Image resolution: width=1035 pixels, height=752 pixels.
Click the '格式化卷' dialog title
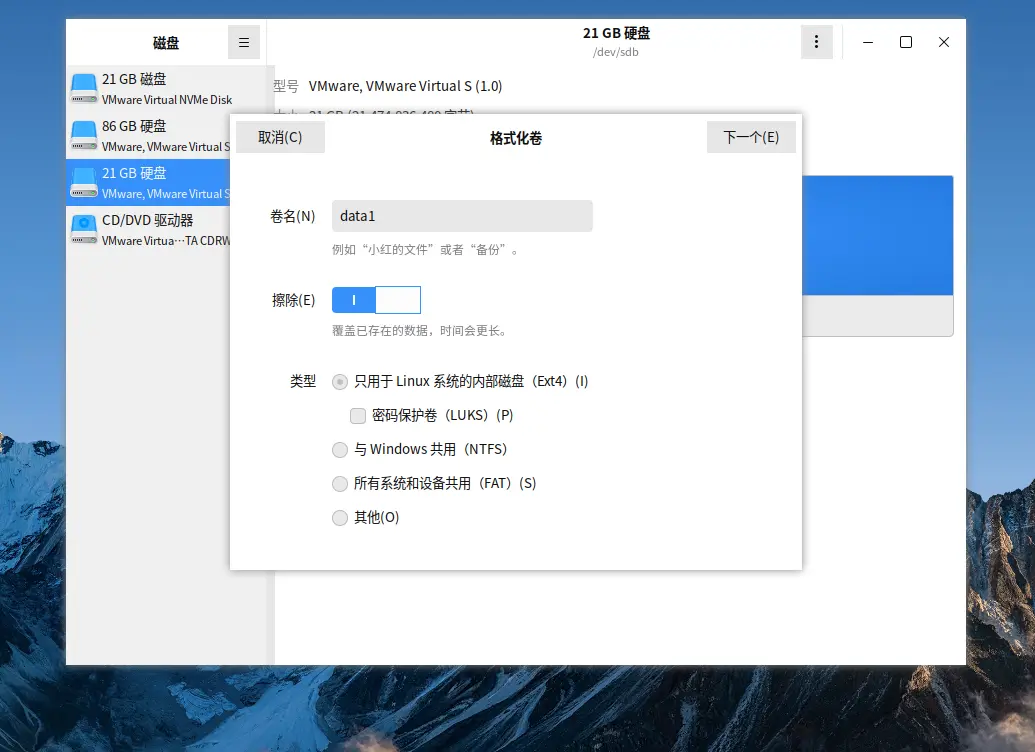click(516, 138)
